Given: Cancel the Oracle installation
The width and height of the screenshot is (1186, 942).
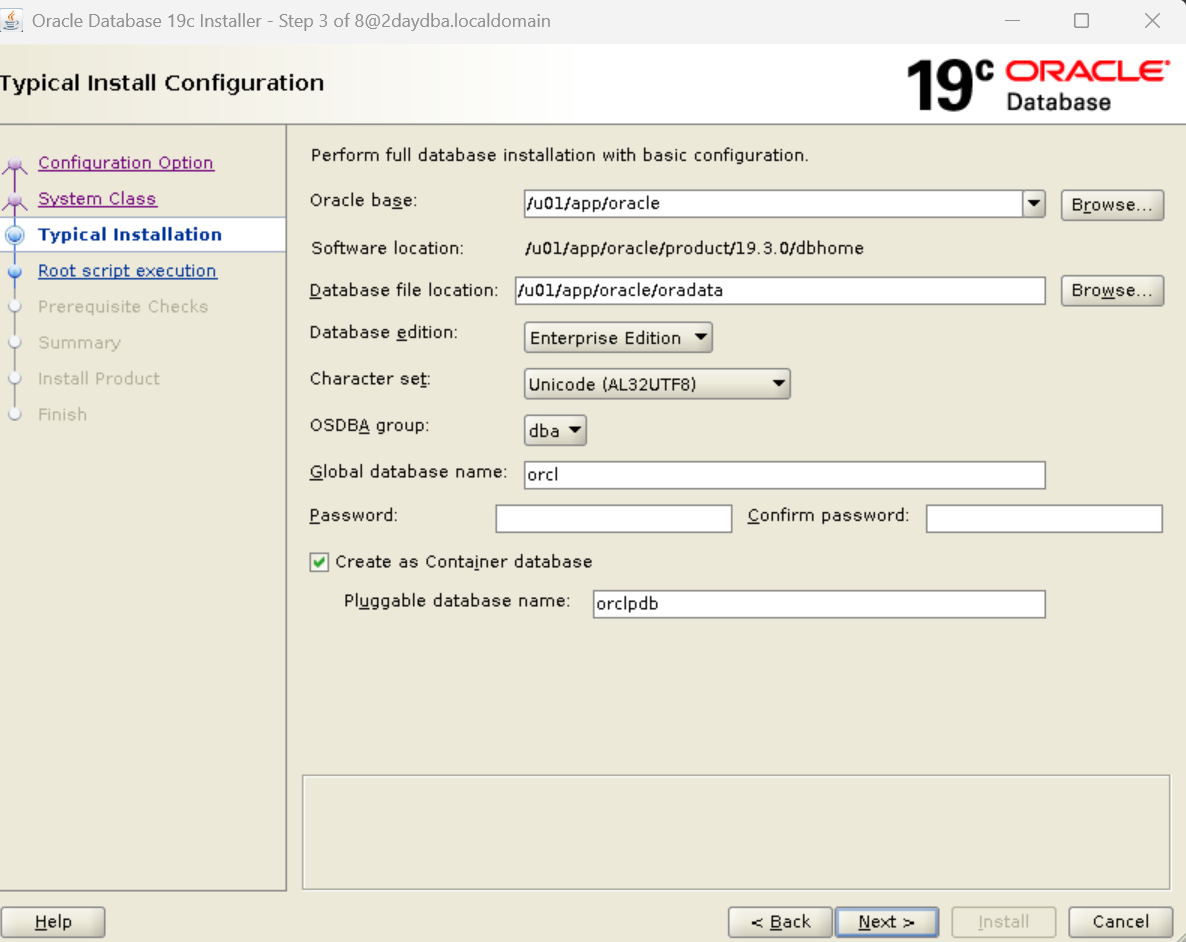Looking at the screenshot, I should [1120, 922].
